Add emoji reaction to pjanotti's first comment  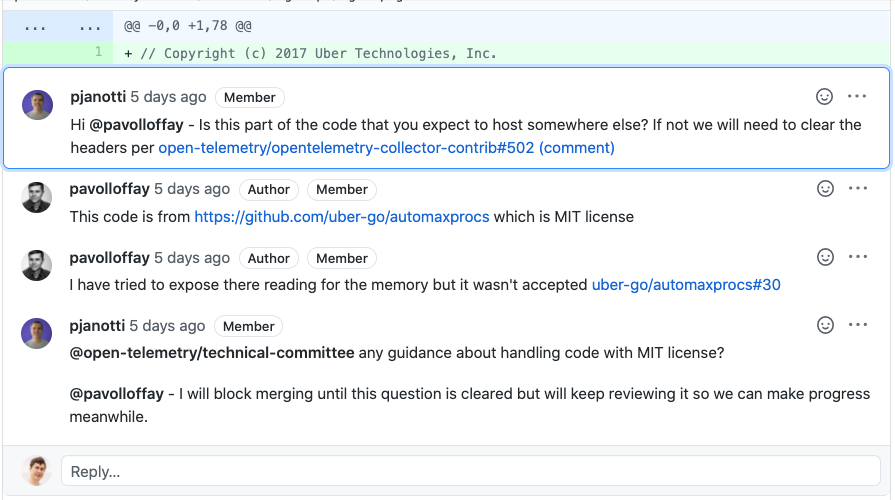(824, 96)
